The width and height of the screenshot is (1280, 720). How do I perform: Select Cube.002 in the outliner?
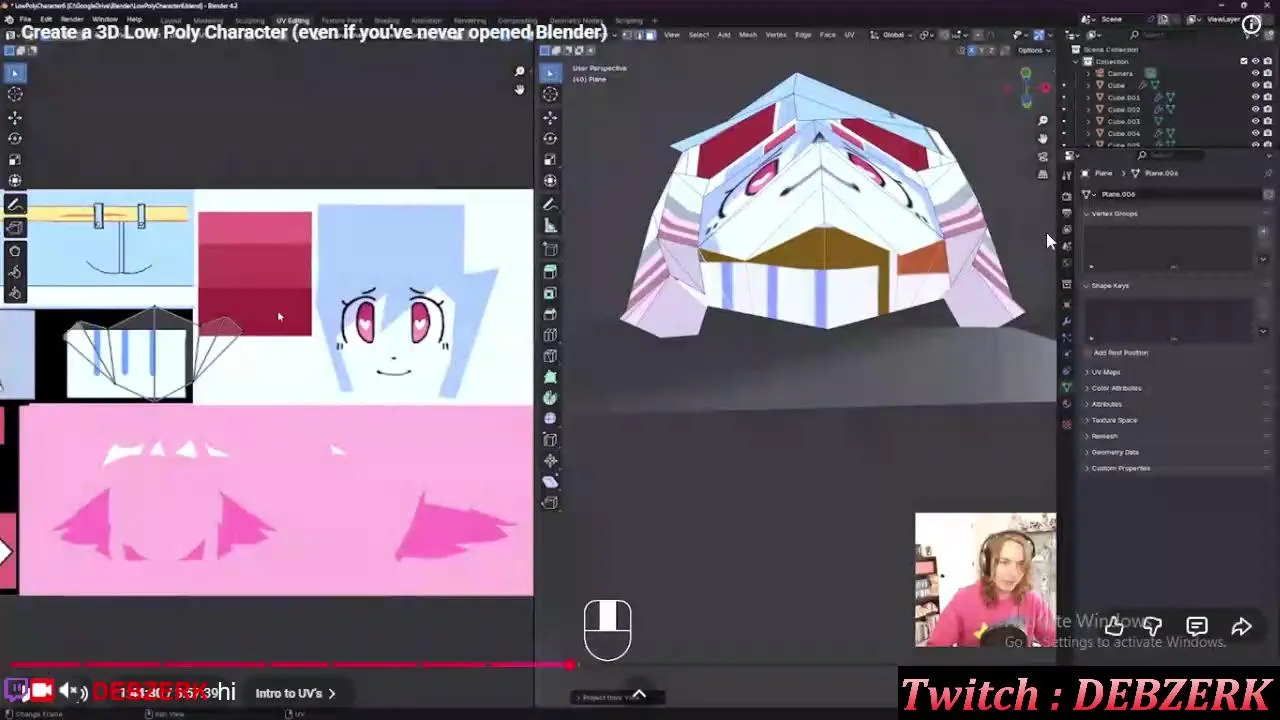coord(1123,109)
